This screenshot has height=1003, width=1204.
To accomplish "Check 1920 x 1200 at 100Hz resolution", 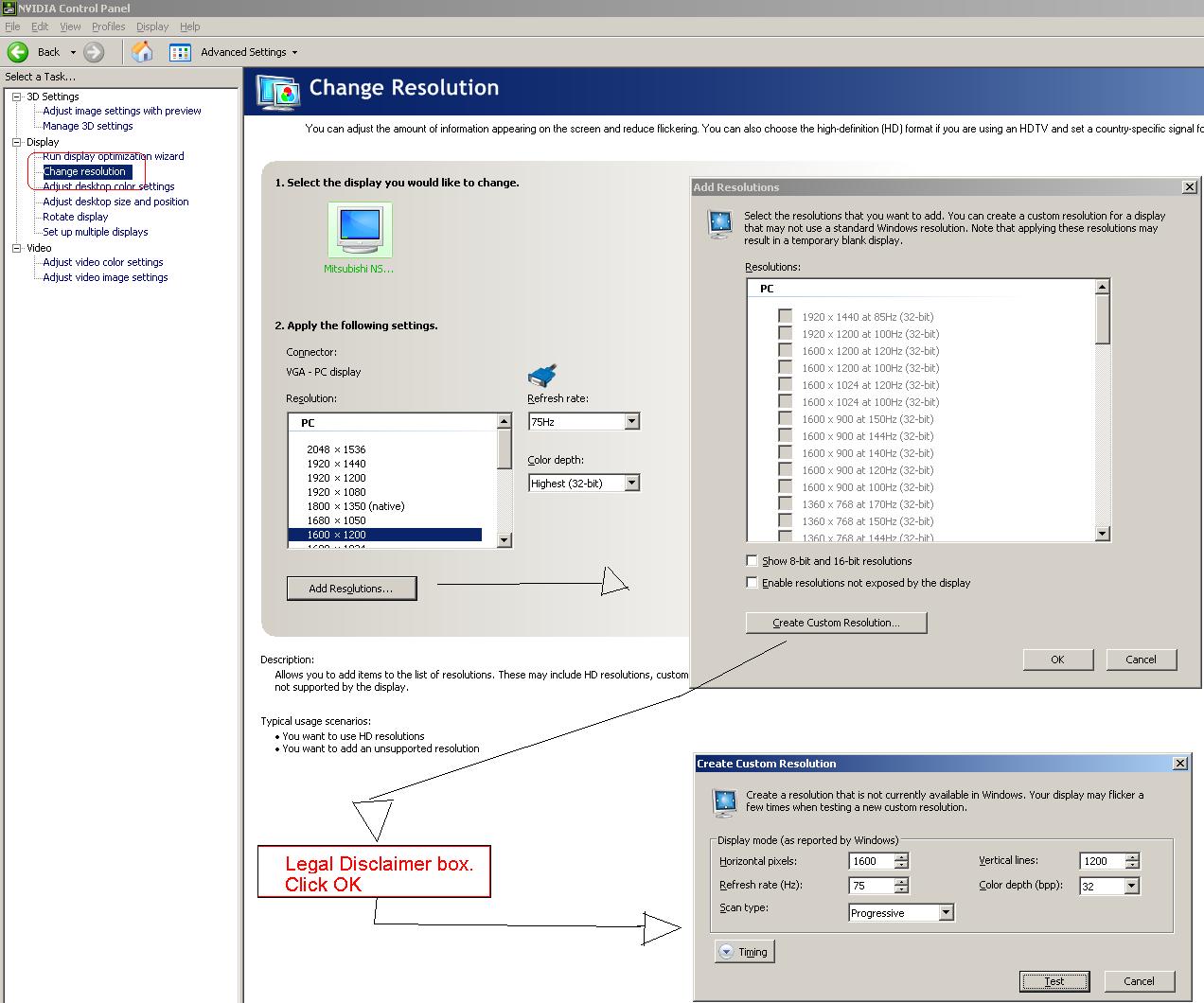I will (x=786, y=333).
